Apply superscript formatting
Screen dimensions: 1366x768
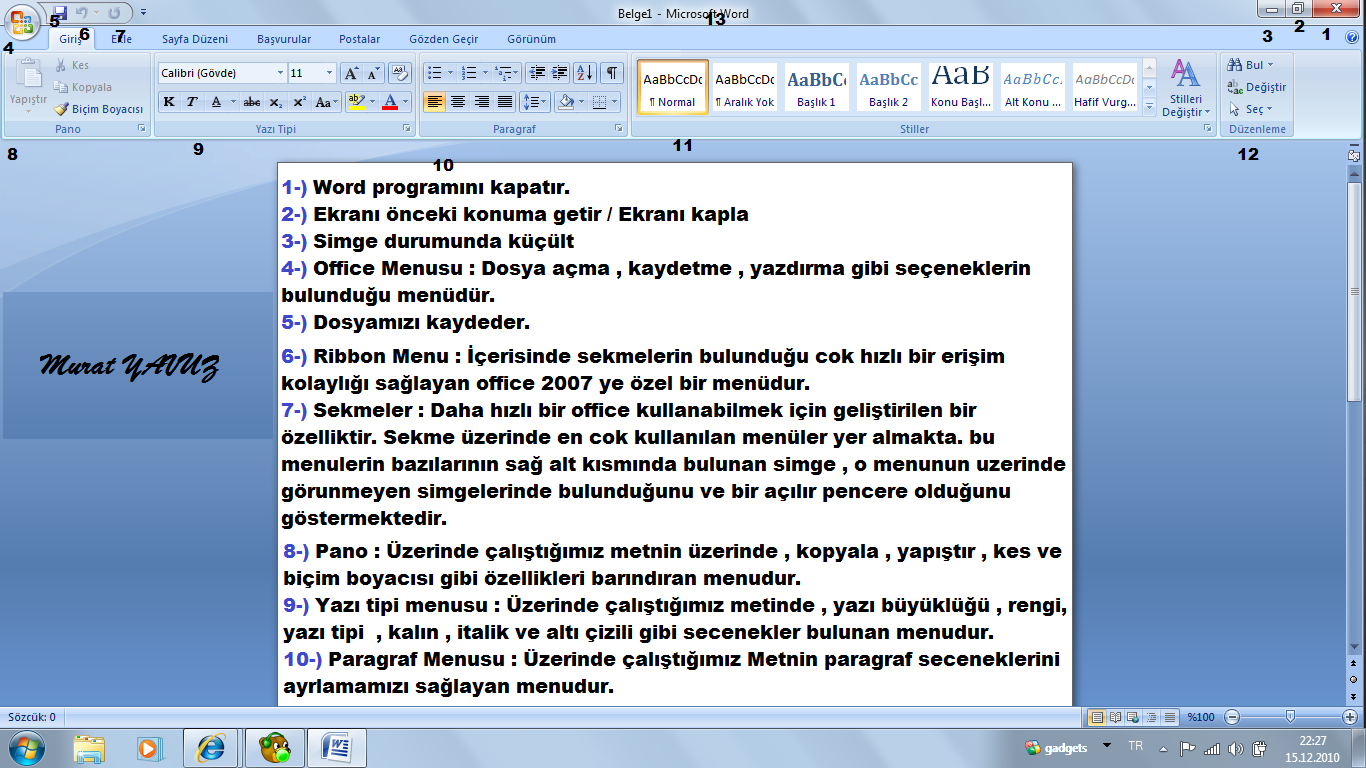tap(298, 102)
